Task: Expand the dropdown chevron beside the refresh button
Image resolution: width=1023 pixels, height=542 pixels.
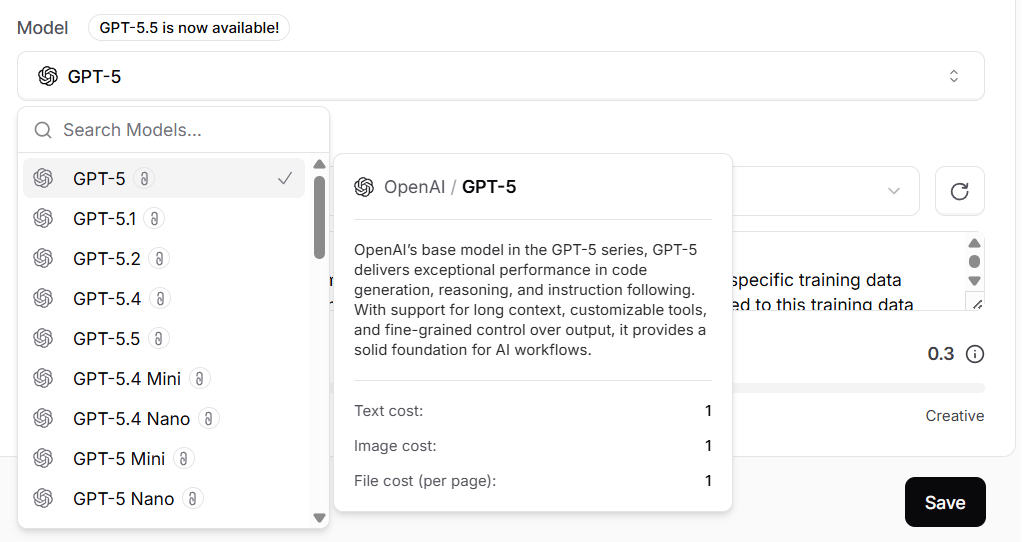Action: pyautogui.click(x=894, y=191)
